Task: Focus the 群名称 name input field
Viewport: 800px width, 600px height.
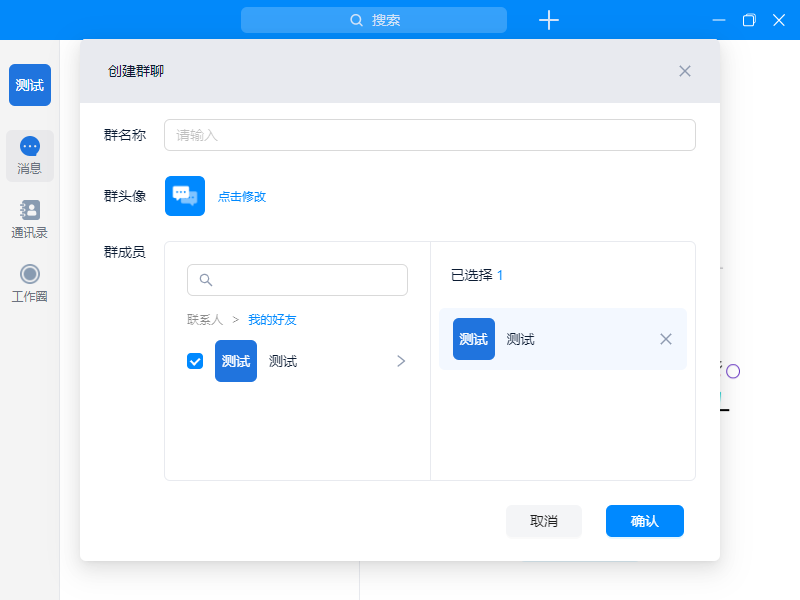Action: point(430,135)
